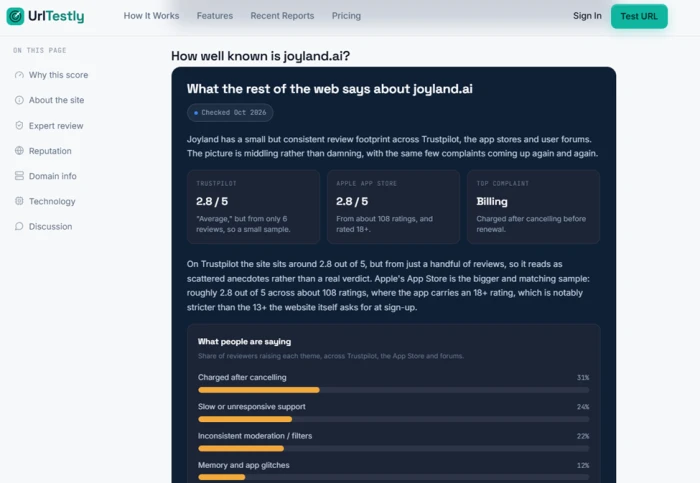Click the Slow or unresponsive support bar
Viewport: 700px width, 483px height.
point(393,419)
